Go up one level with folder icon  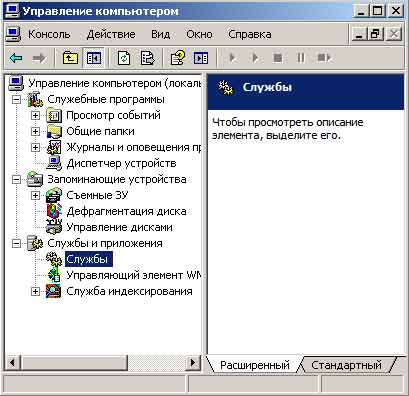(70, 58)
